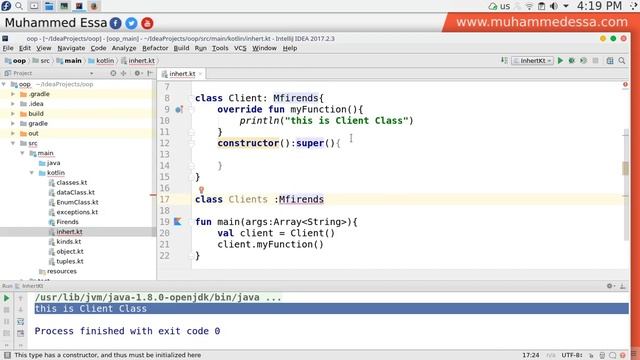Open classes.kt in project tree
Screen dimensions: 640x360
click(71, 182)
